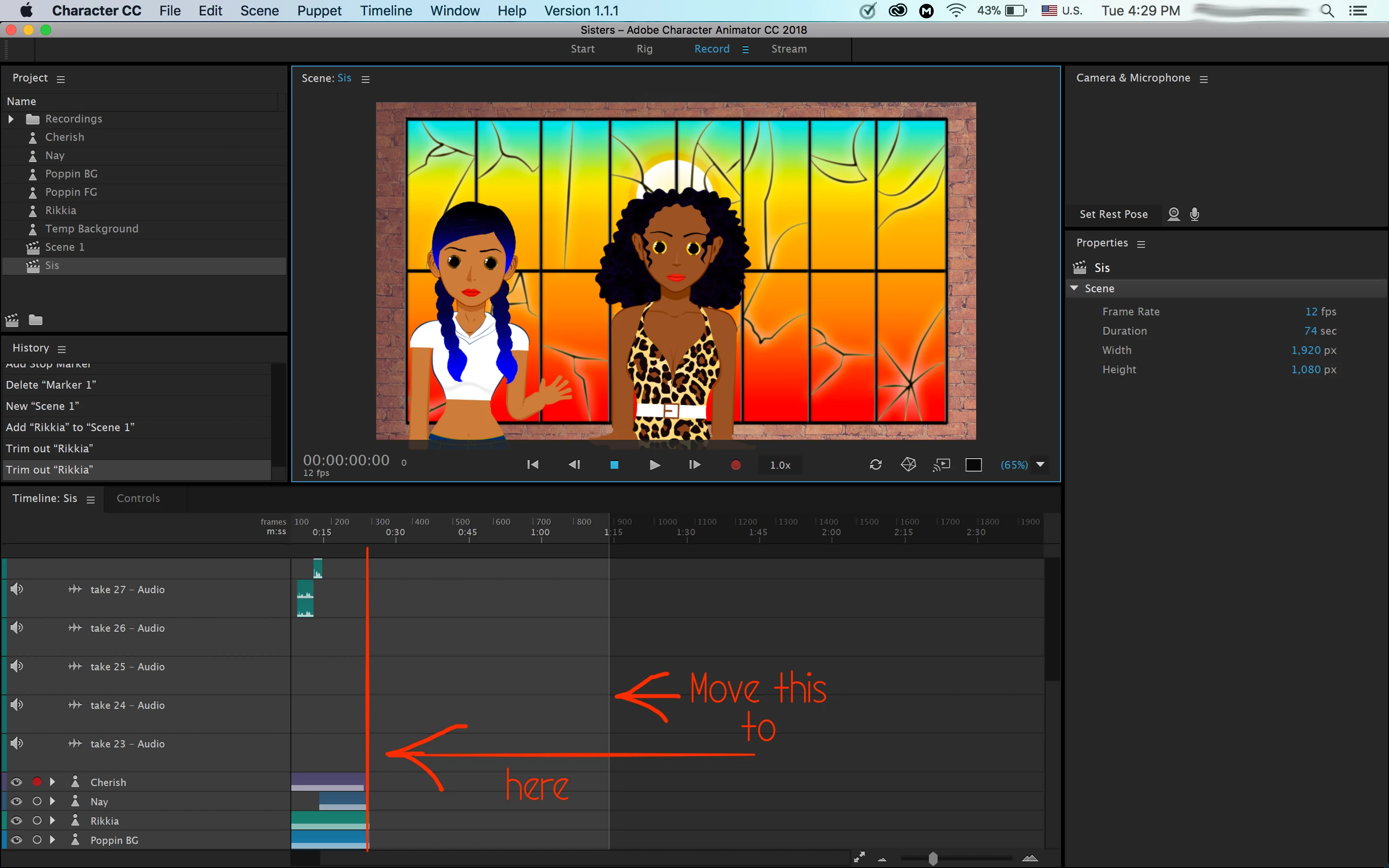This screenshot has width=1389, height=868.
Task: Click the Set Rest Pose button
Action: click(x=1113, y=214)
